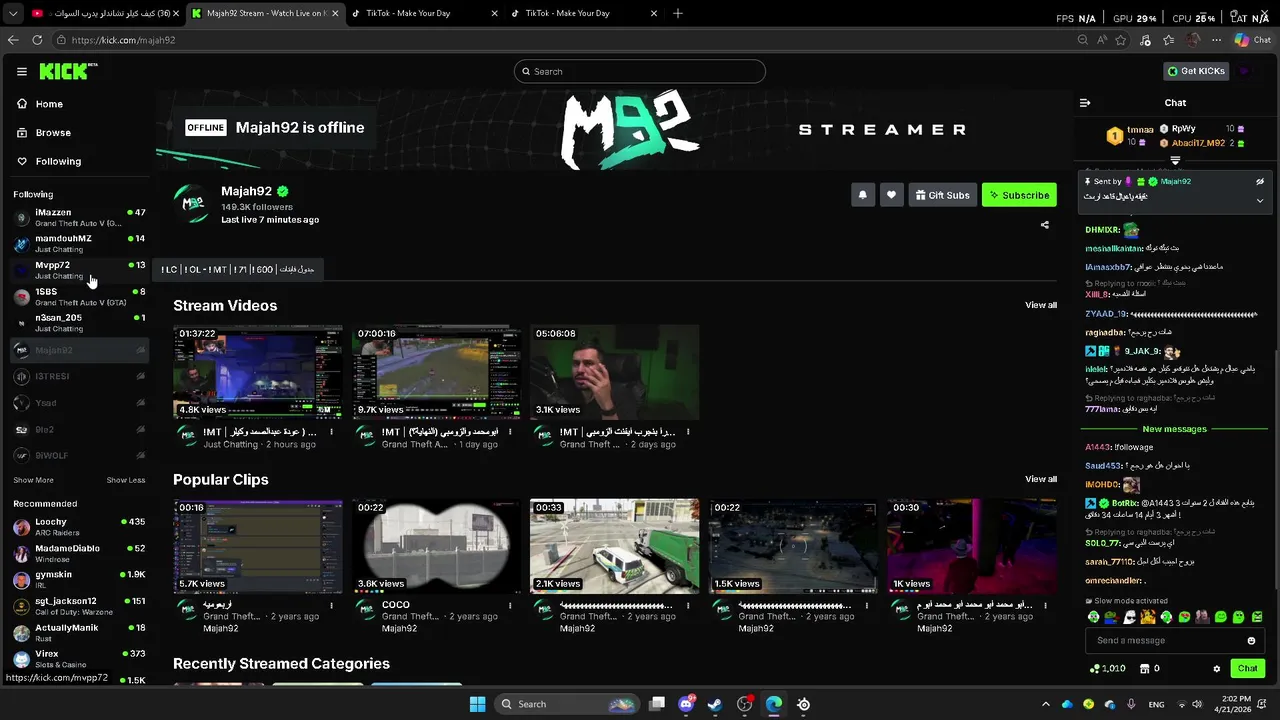
Task: Open options for 05:06:08 video
Action: pos(687,432)
